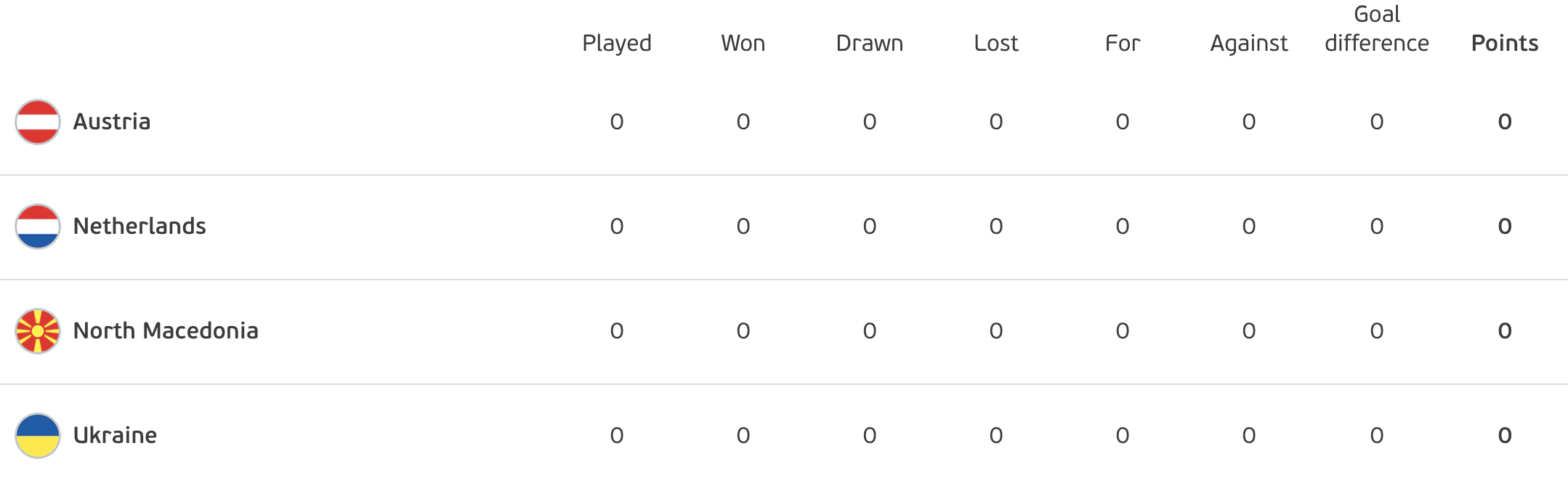The image size is (1568, 504).
Task: Select the Won column header
Action: coord(743,44)
